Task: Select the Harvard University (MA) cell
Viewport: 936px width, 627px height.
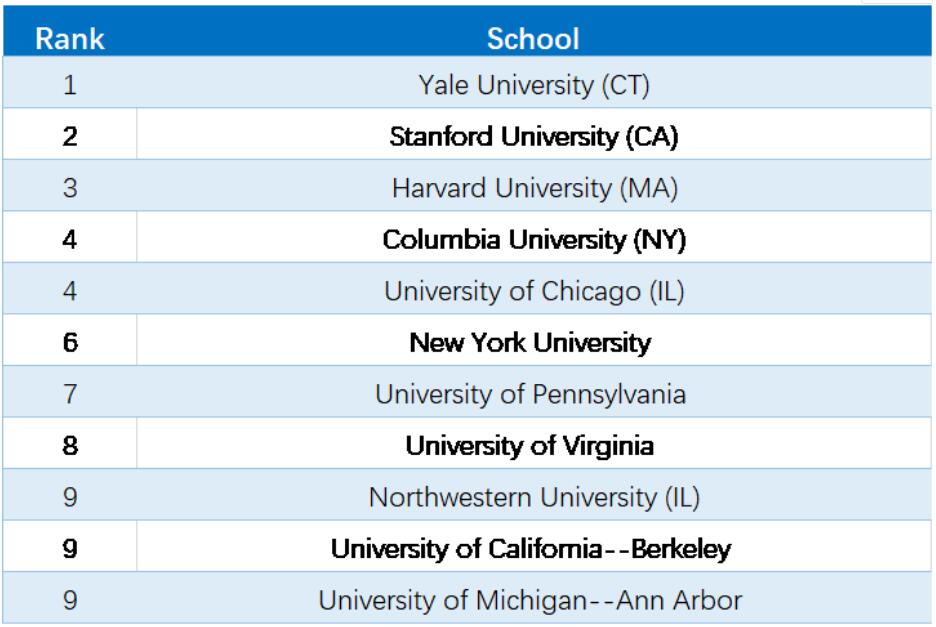Action: [534, 186]
